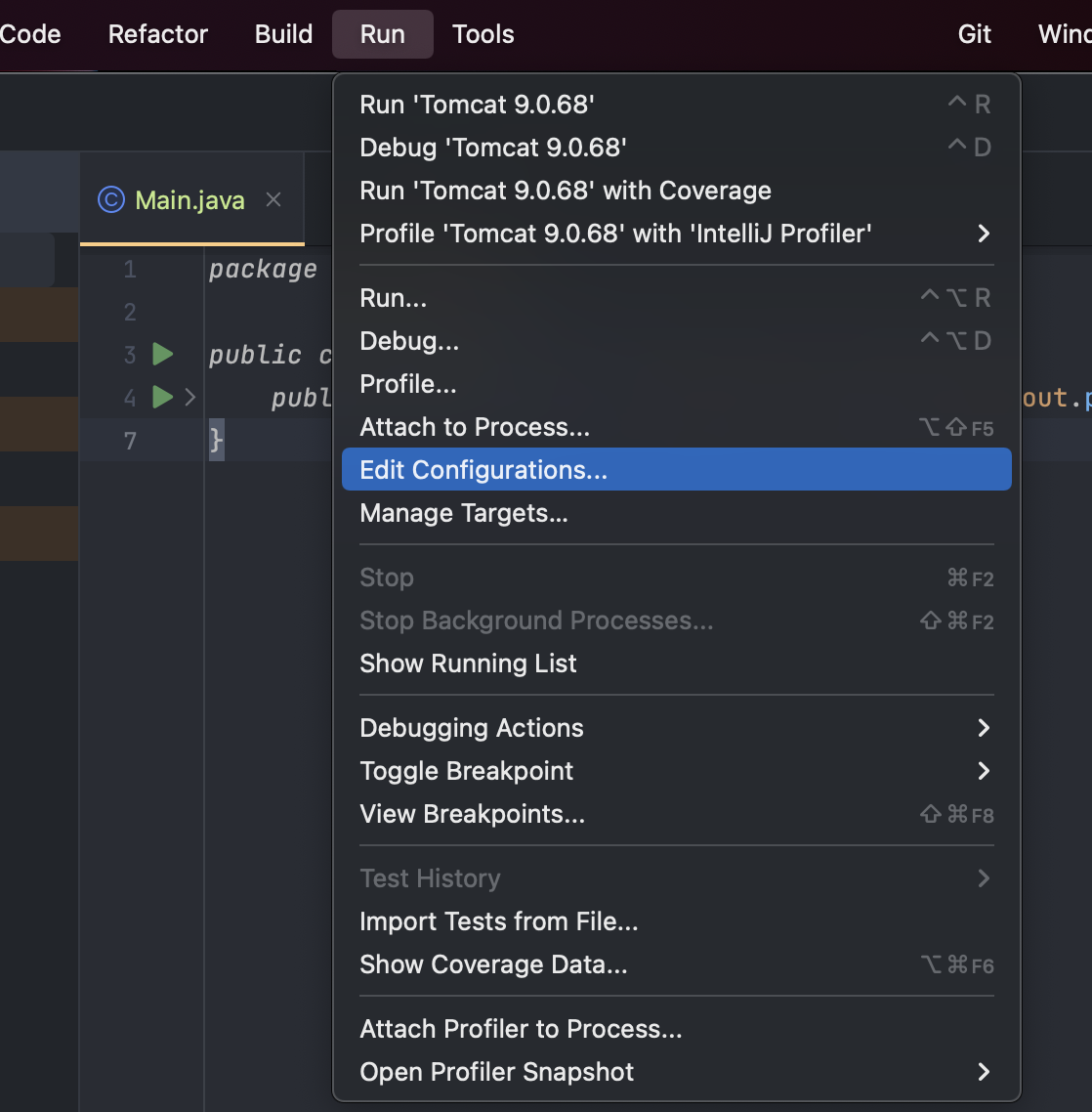Select Show Coverage Data...
Screen dimensions: 1092x1112
click(x=677, y=964)
